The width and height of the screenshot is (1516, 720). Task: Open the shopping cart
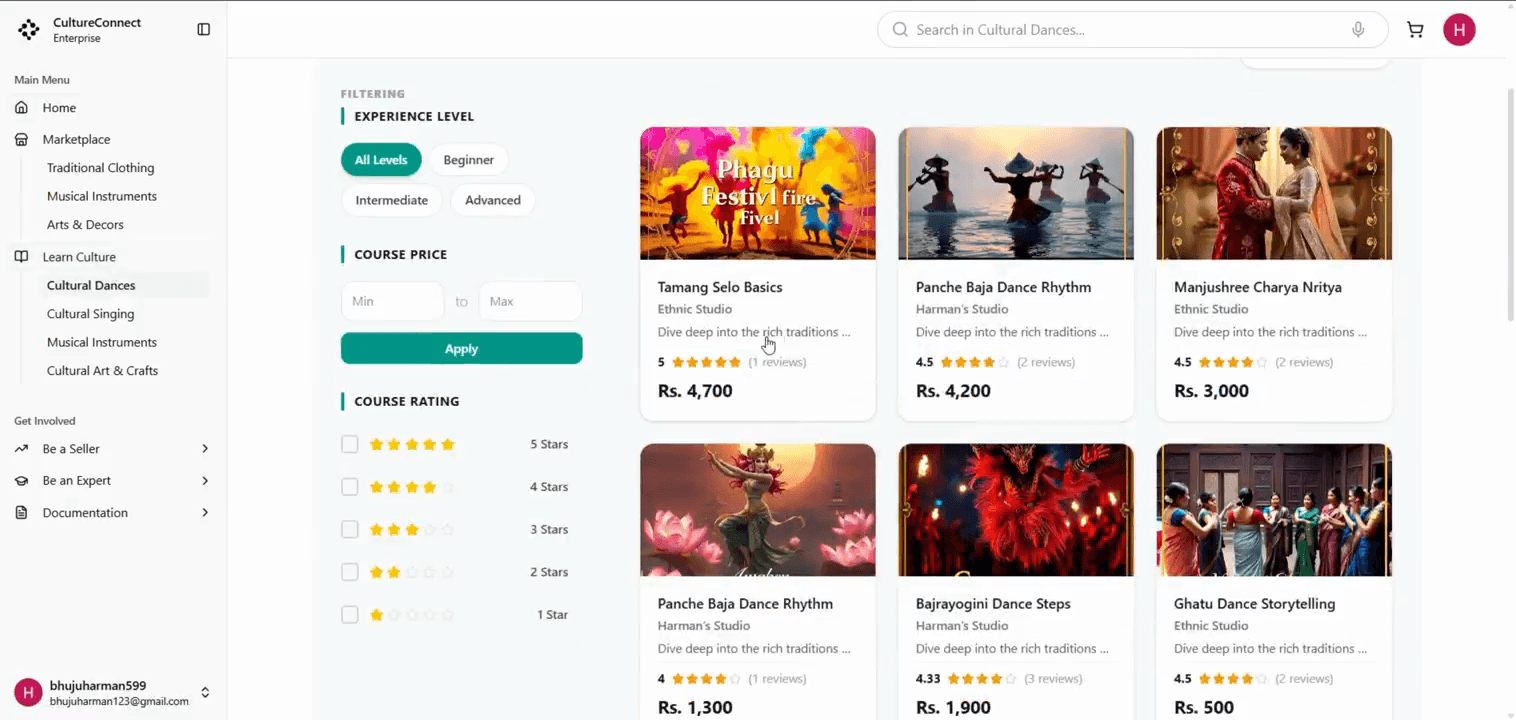[1415, 30]
